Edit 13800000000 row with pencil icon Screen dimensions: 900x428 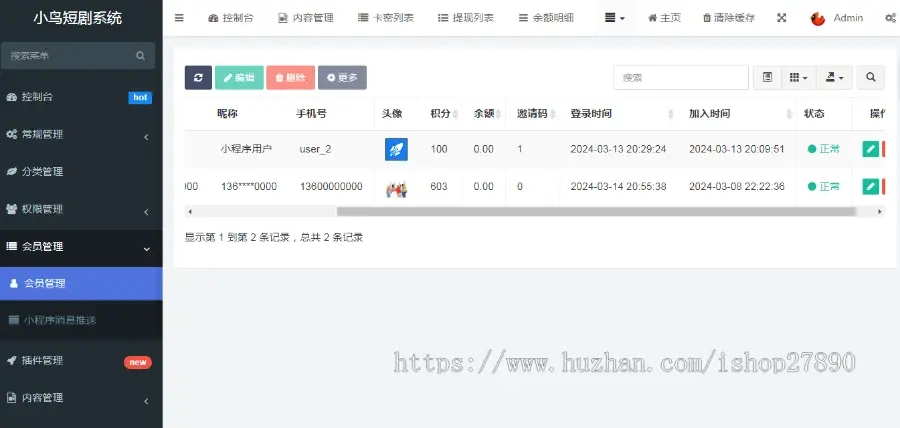coord(871,186)
